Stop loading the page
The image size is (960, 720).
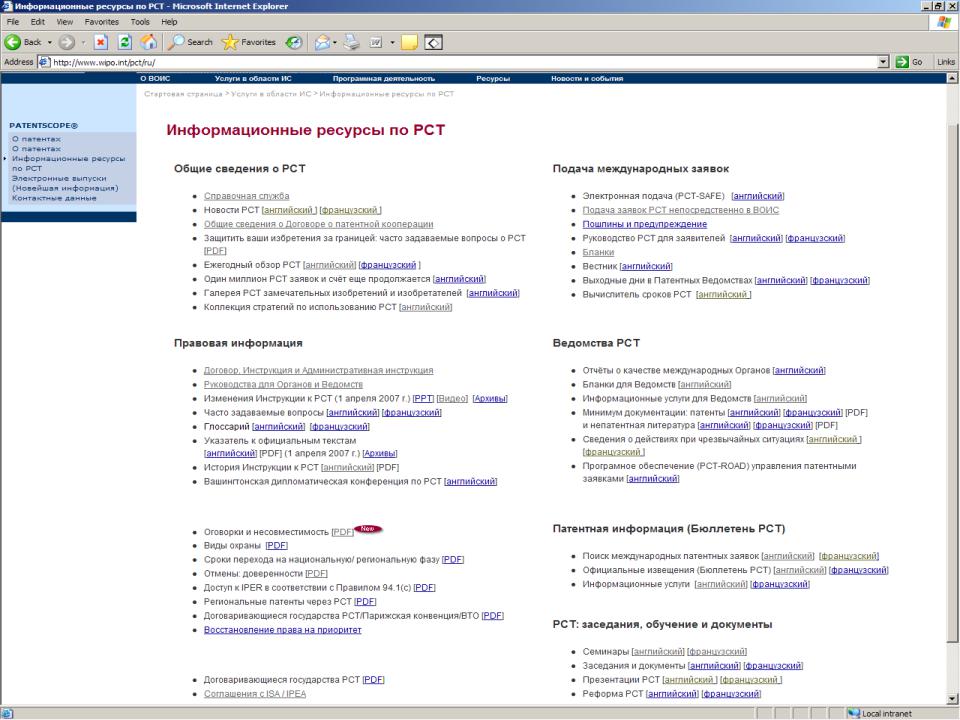(x=100, y=42)
